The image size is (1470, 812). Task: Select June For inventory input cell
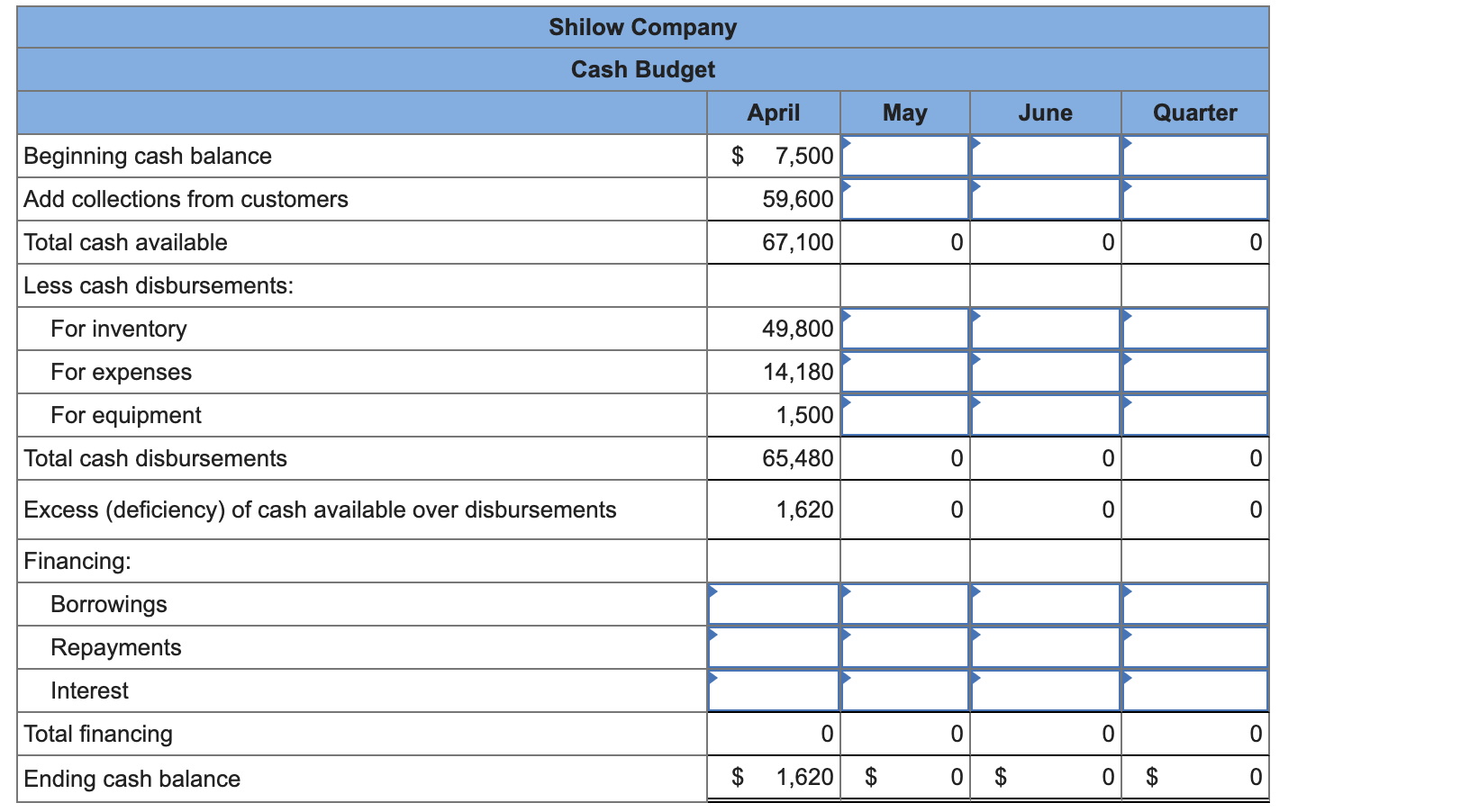click(1046, 329)
